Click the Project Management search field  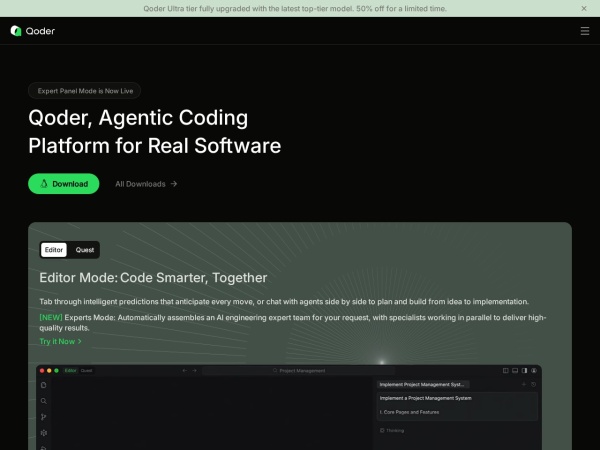click(x=298, y=370)
